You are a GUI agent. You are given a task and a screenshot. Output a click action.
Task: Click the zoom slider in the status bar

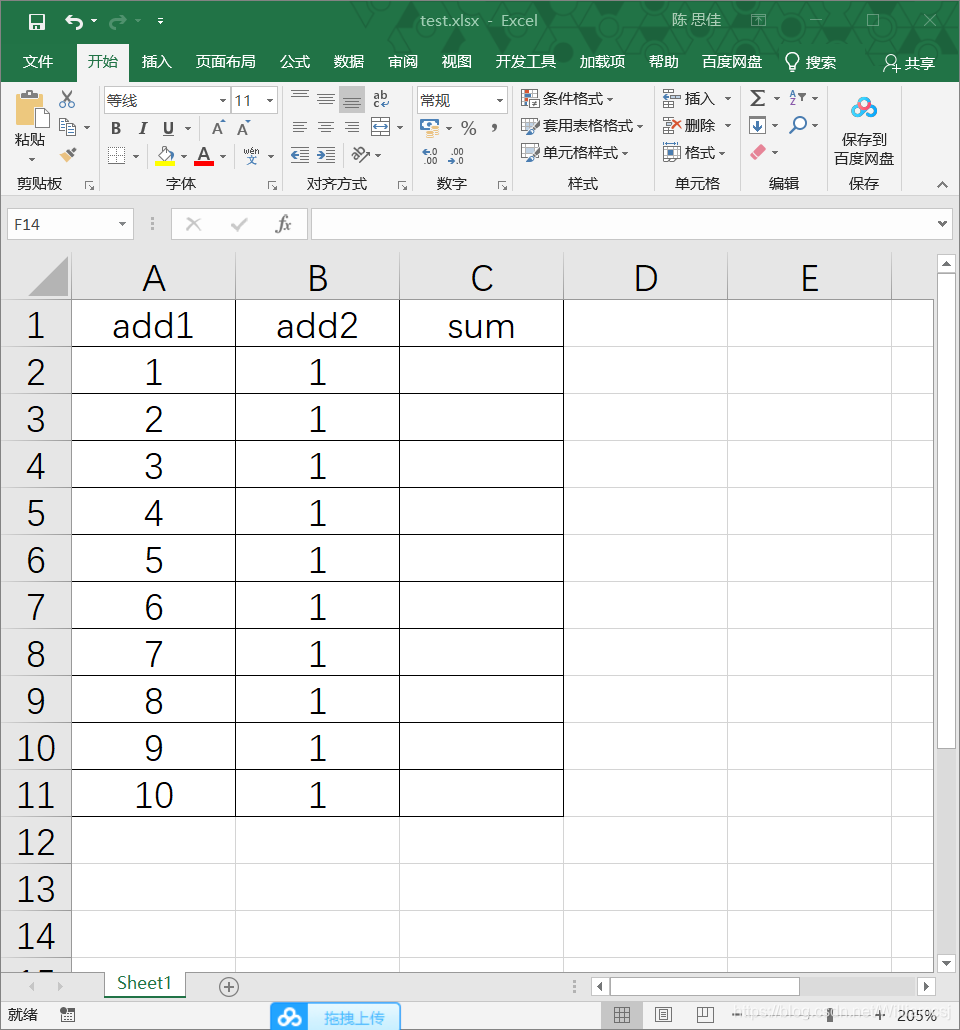[830, 1015]
